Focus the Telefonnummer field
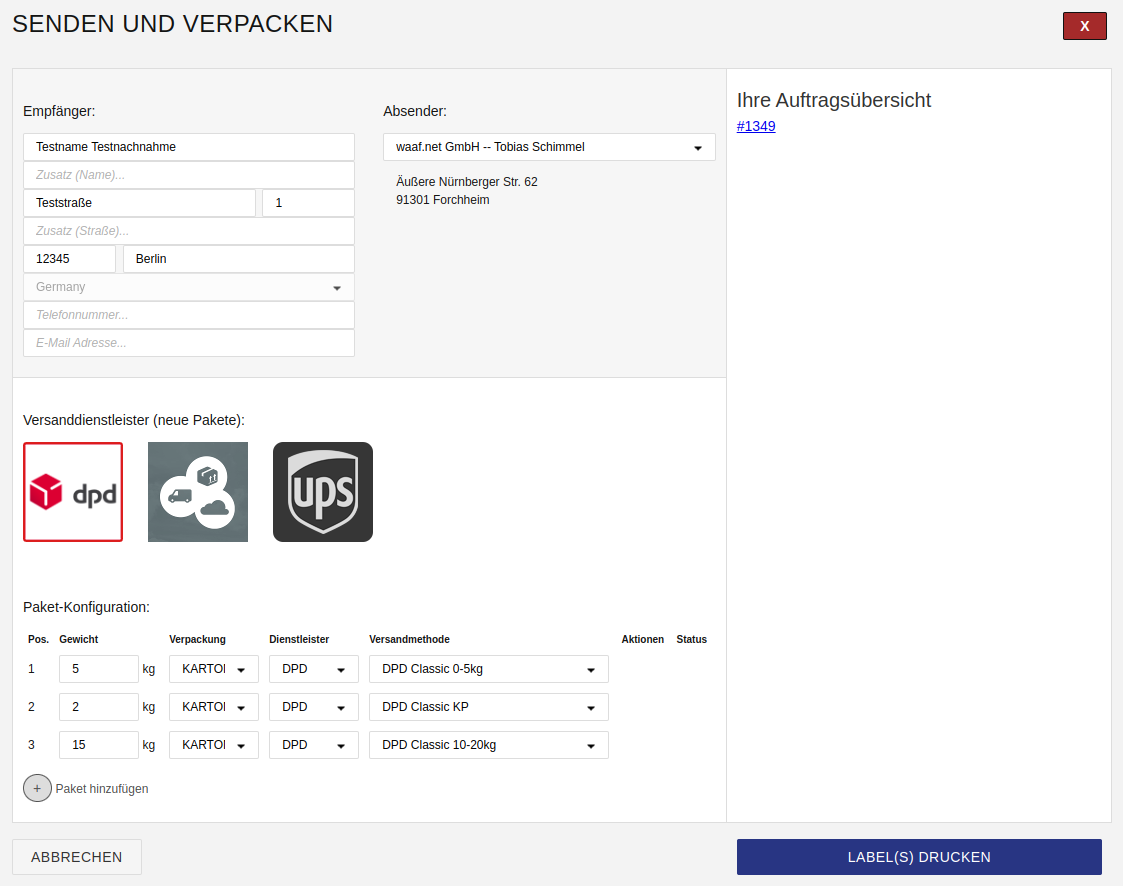 (x=189, y=315)
